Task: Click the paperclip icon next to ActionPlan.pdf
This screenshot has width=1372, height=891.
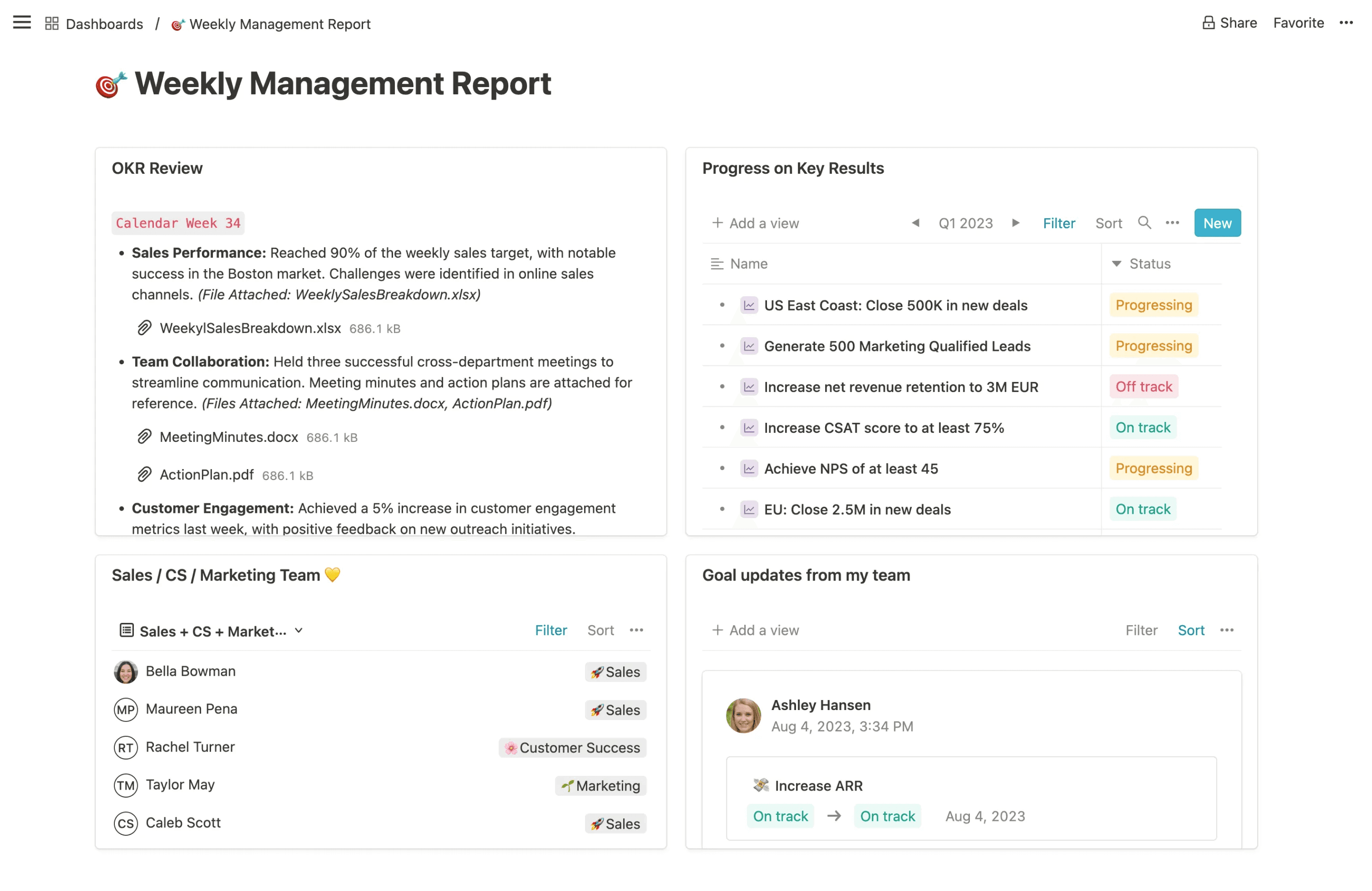Action: pyautogui.click(x=145, y=474)
